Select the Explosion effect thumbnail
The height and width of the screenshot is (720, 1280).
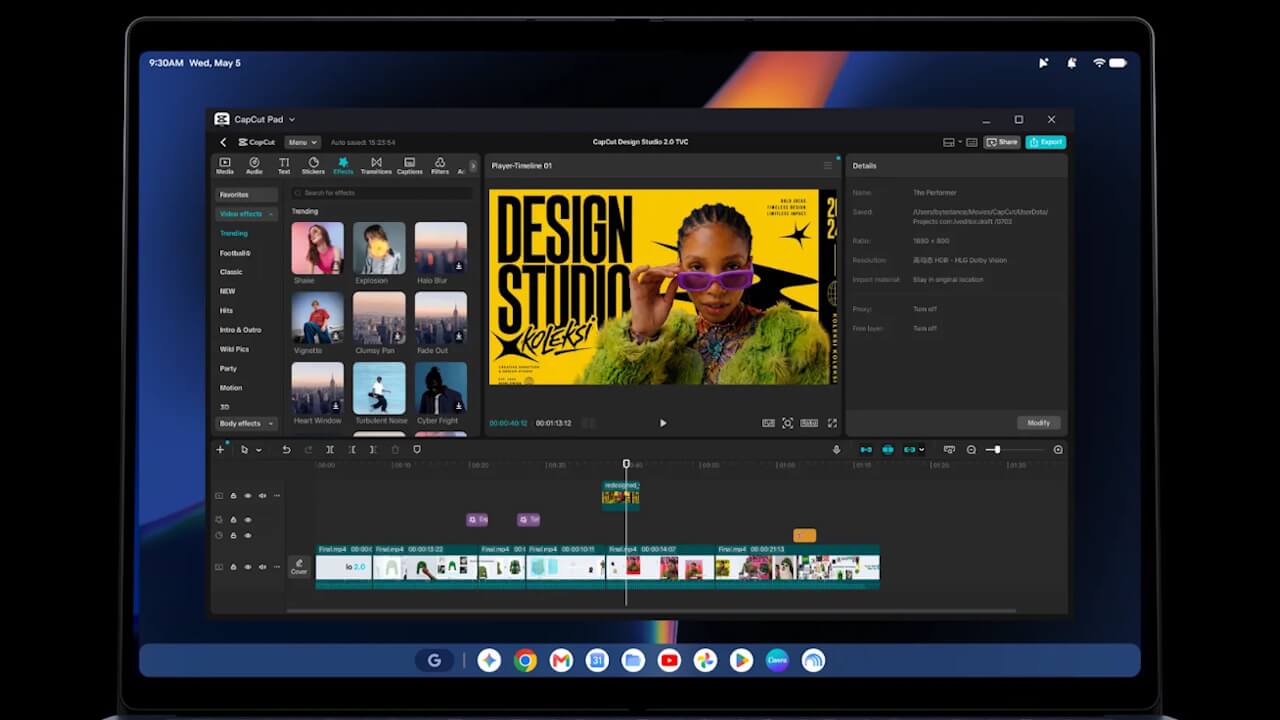379,248
